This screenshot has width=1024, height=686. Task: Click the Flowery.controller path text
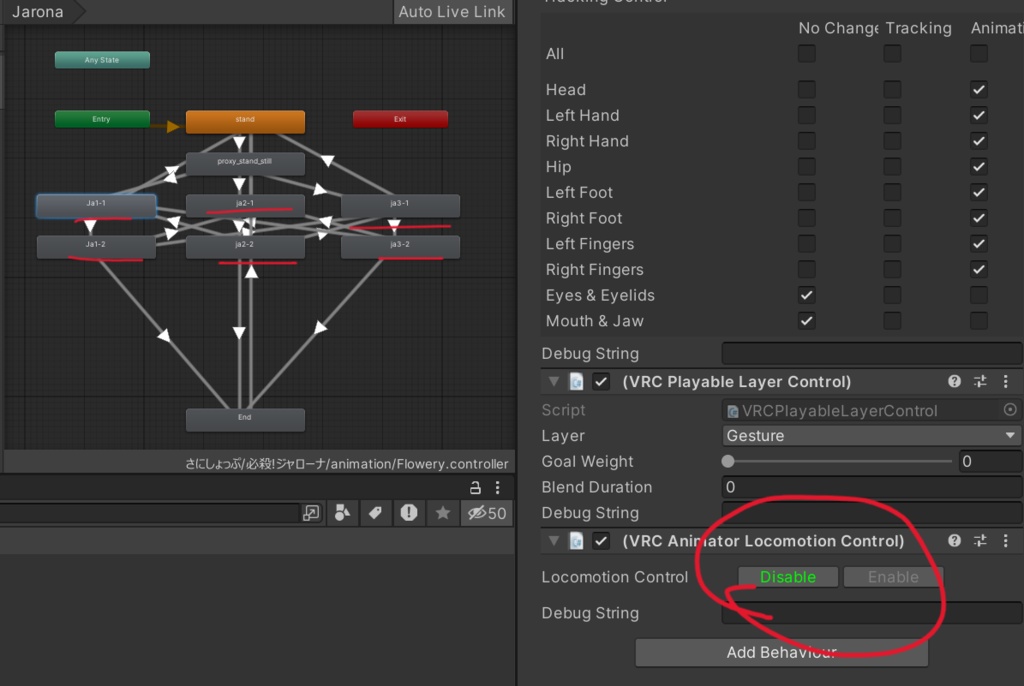coord(346,464)
